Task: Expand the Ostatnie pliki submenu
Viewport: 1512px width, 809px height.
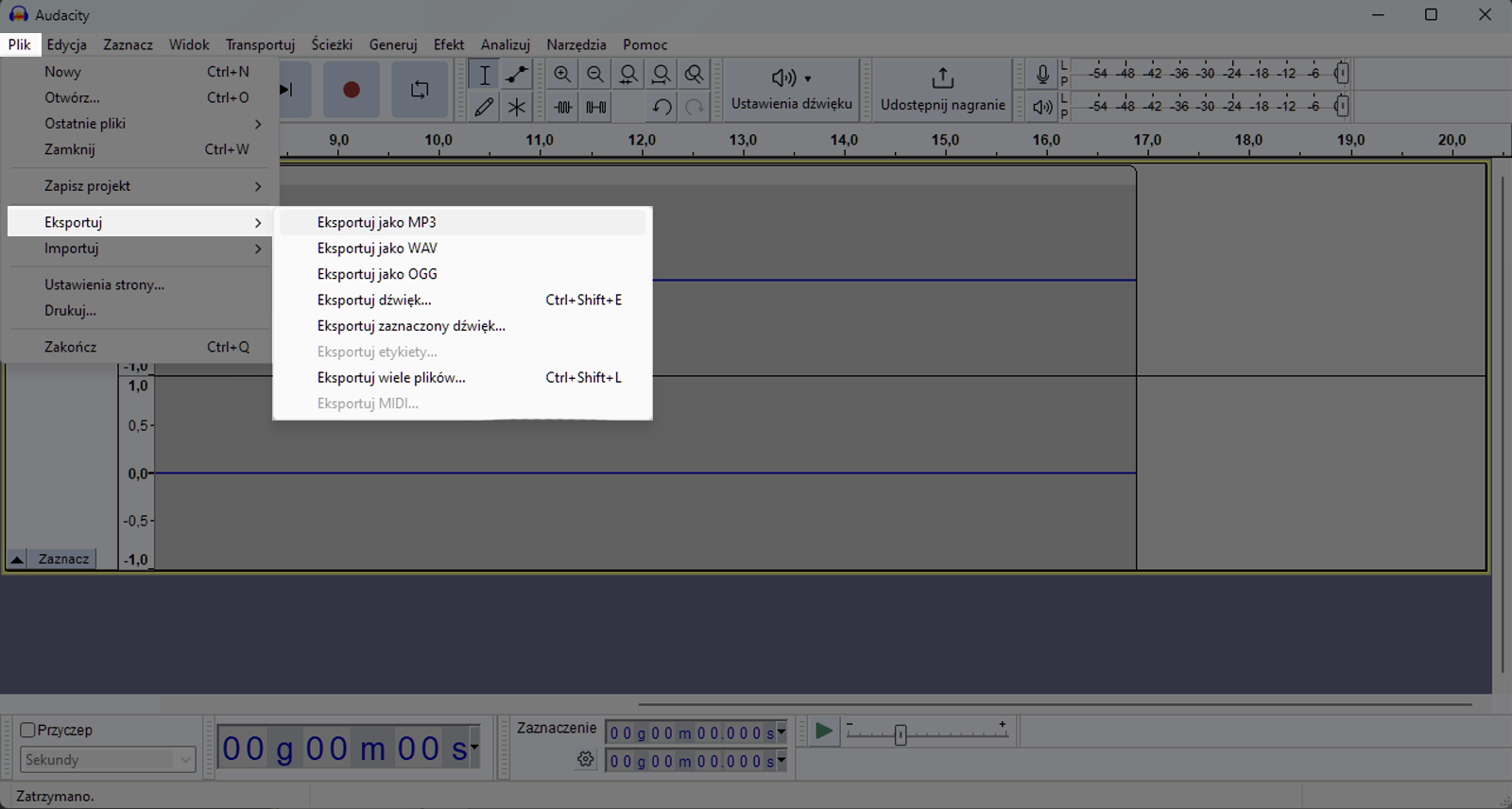Action: 142,124
